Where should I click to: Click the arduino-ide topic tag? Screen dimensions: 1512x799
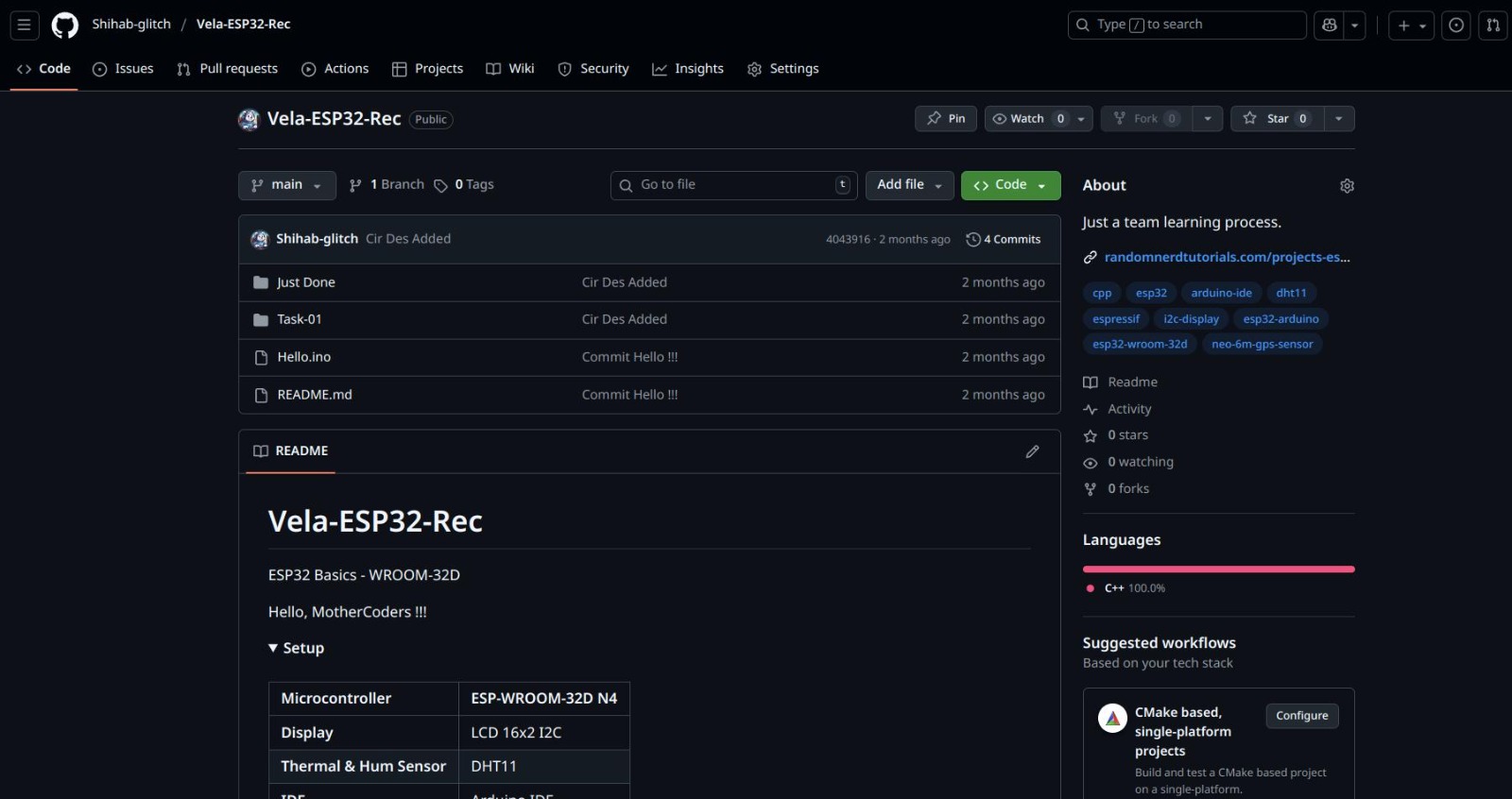[x=1221, y=293]
